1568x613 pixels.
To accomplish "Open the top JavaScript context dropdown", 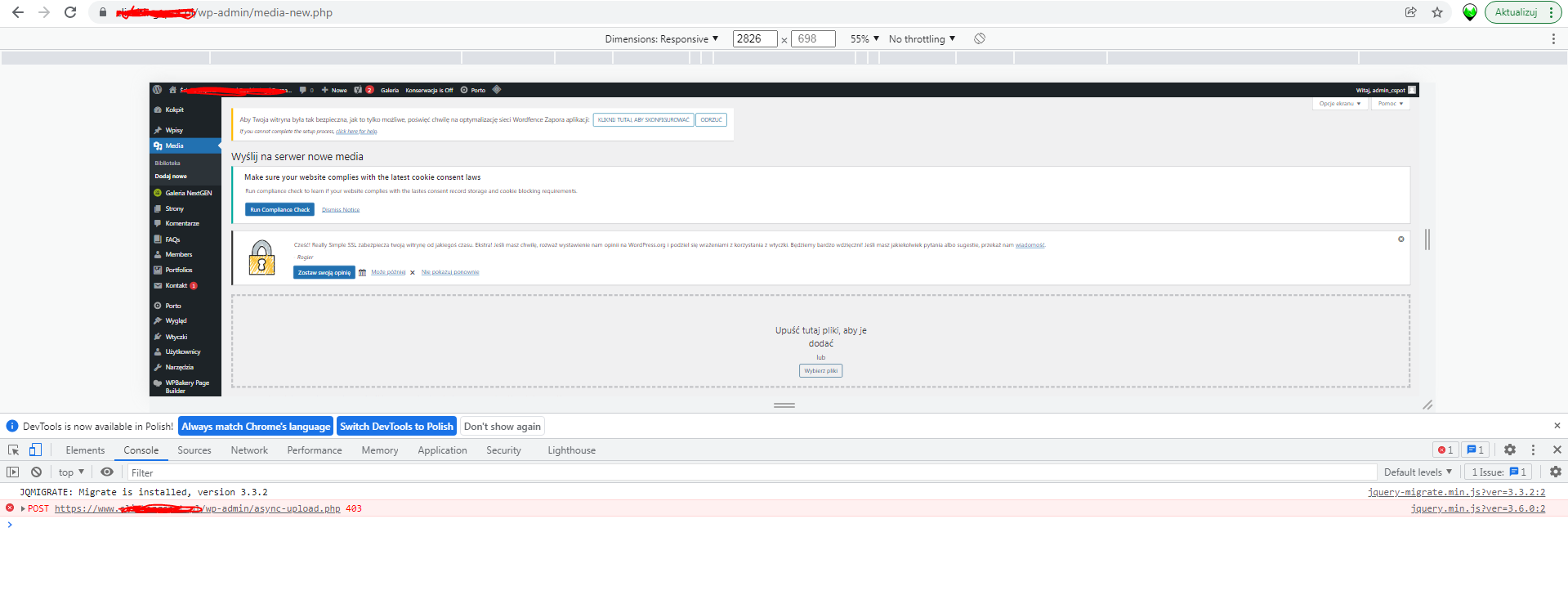I will click(x=71, y=472).
